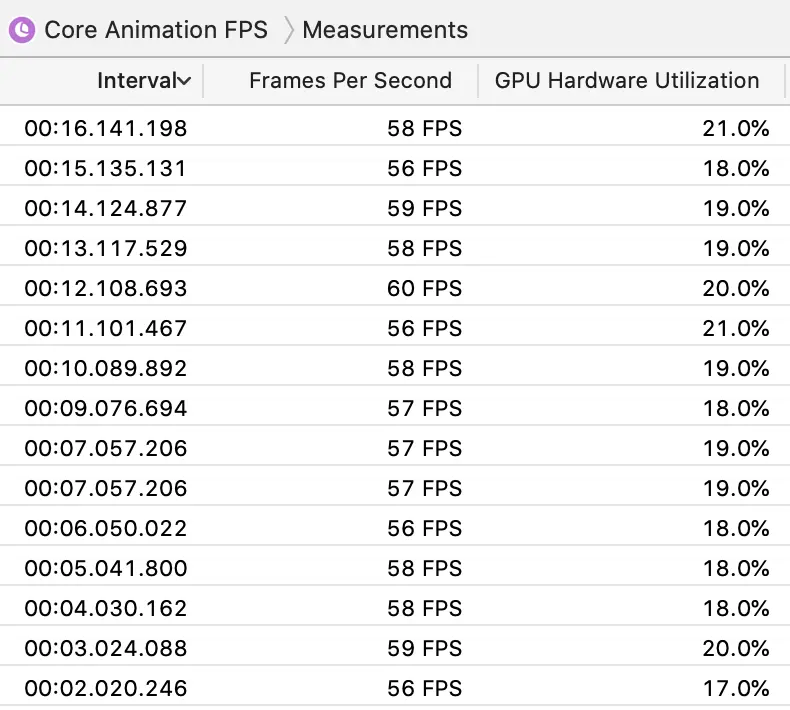Image resolution: width=790 pixels, height=710 pixels.
Task: Sort by the Interval column header
Action: (135, 81)
